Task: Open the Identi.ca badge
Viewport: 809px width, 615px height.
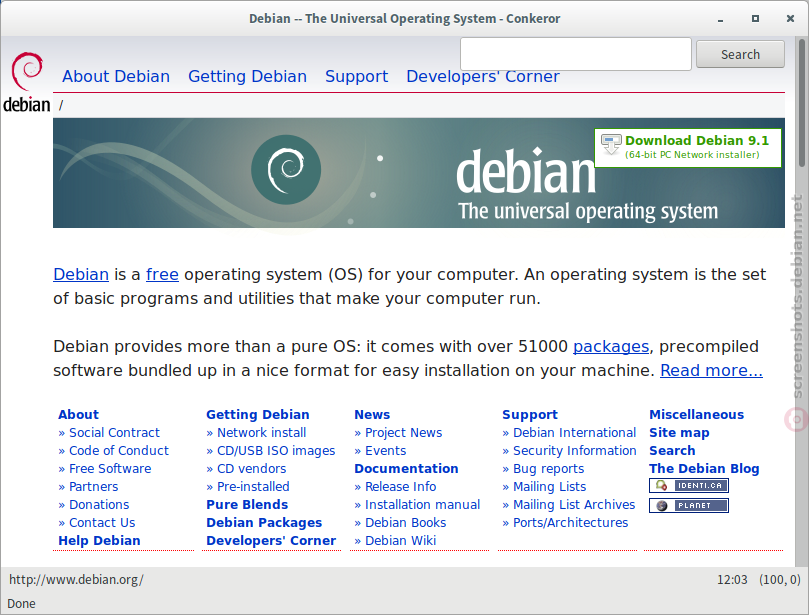Action: point(689,485)
